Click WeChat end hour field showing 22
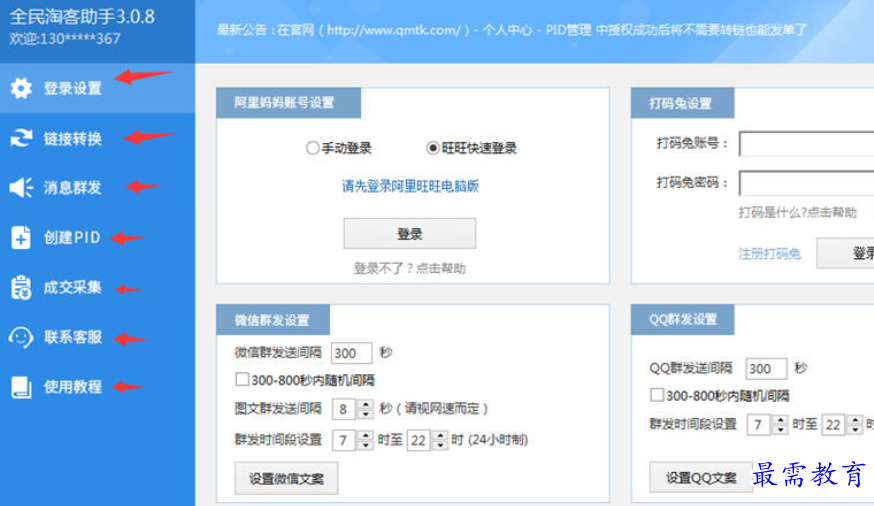This screenshot has width=874, height=506. pos(420,440)
